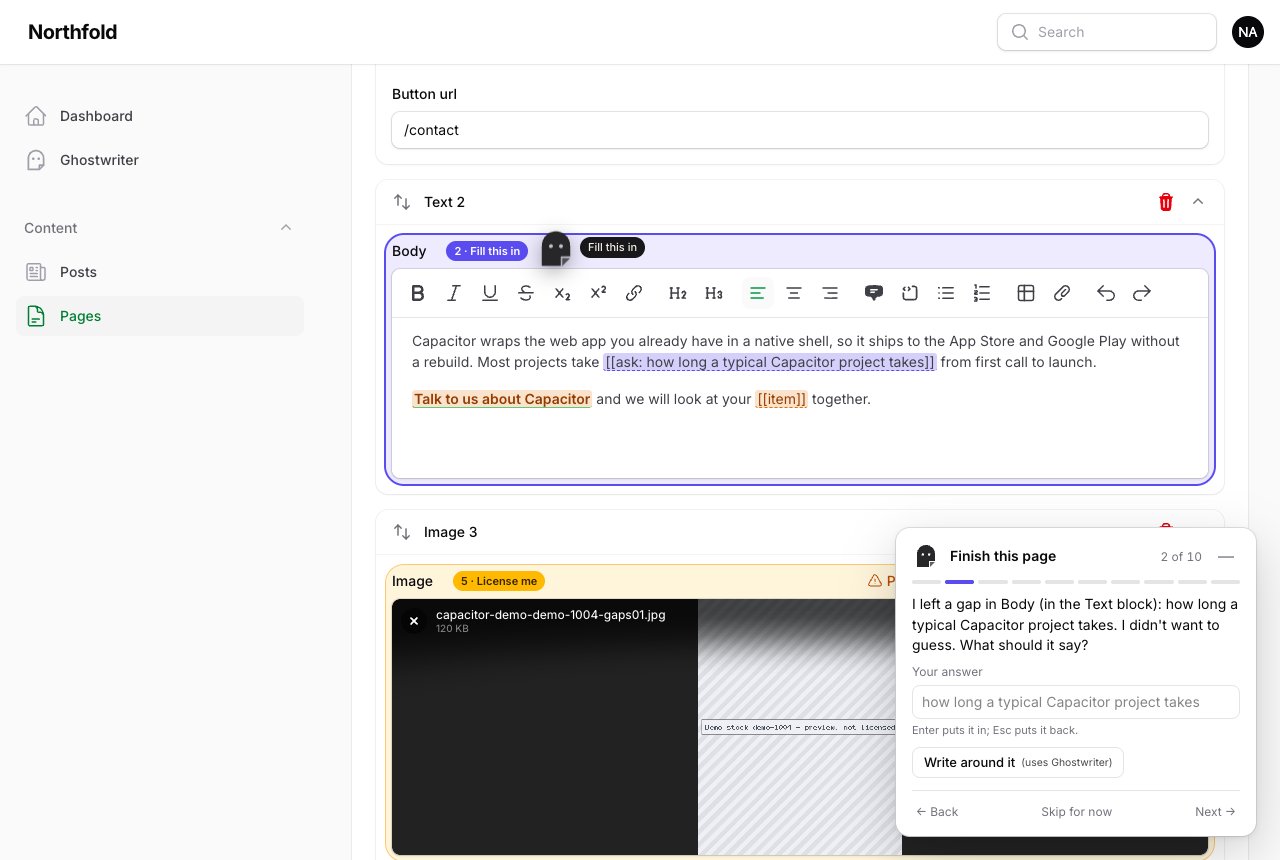Image resolution: width=1280 pixels, height=860 pixels.
Task: Click the Write around it button
Action: (x=1018, y=762)
